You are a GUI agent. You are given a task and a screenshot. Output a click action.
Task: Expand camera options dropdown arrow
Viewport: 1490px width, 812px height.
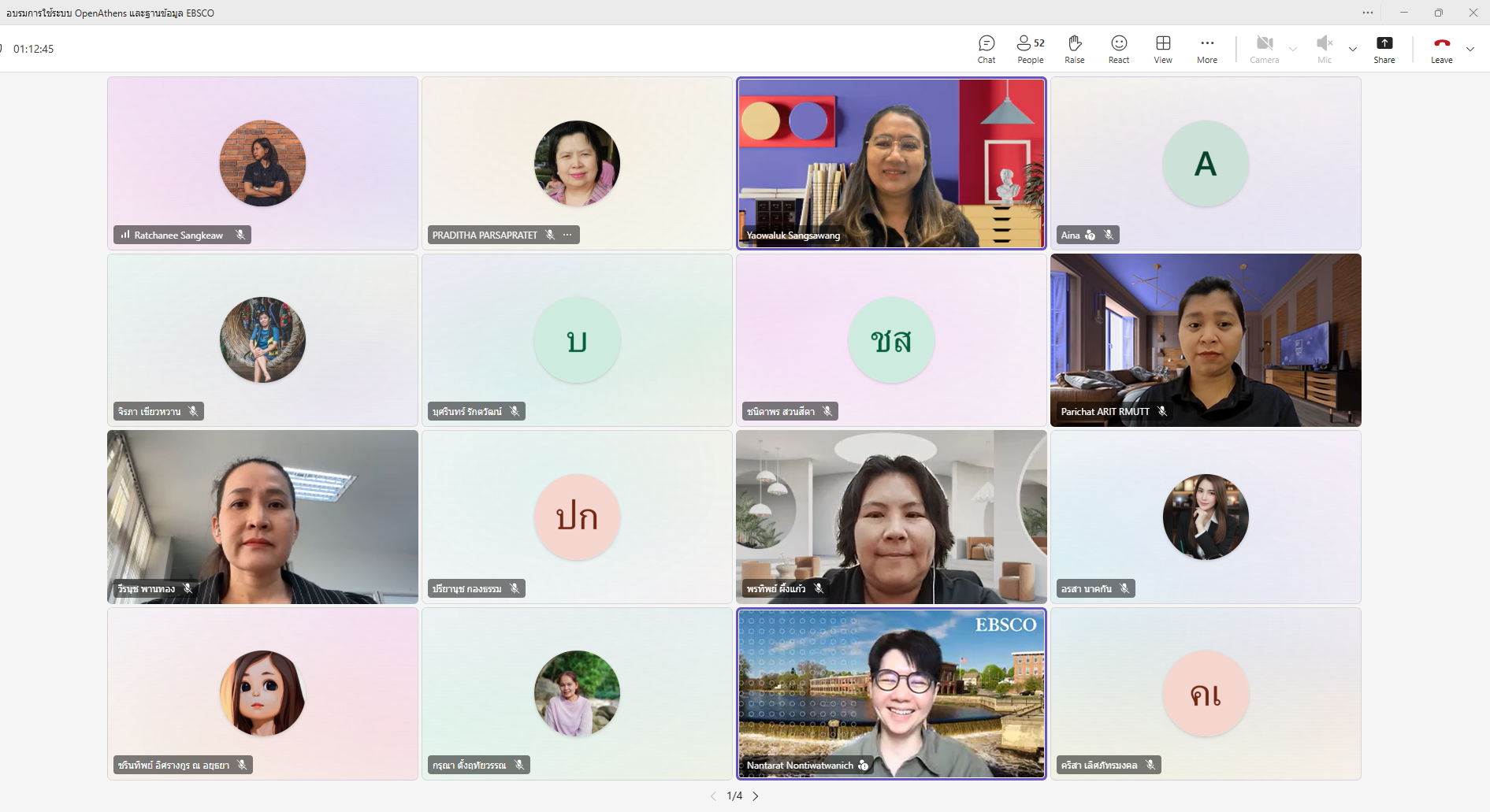click(x=1293, y=49)
